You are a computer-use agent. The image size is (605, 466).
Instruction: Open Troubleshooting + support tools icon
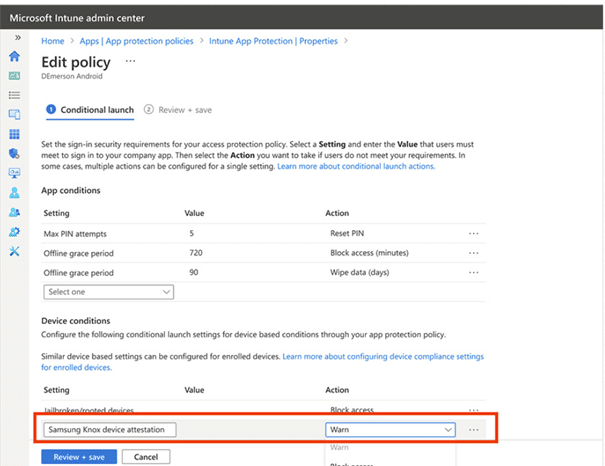14,251
